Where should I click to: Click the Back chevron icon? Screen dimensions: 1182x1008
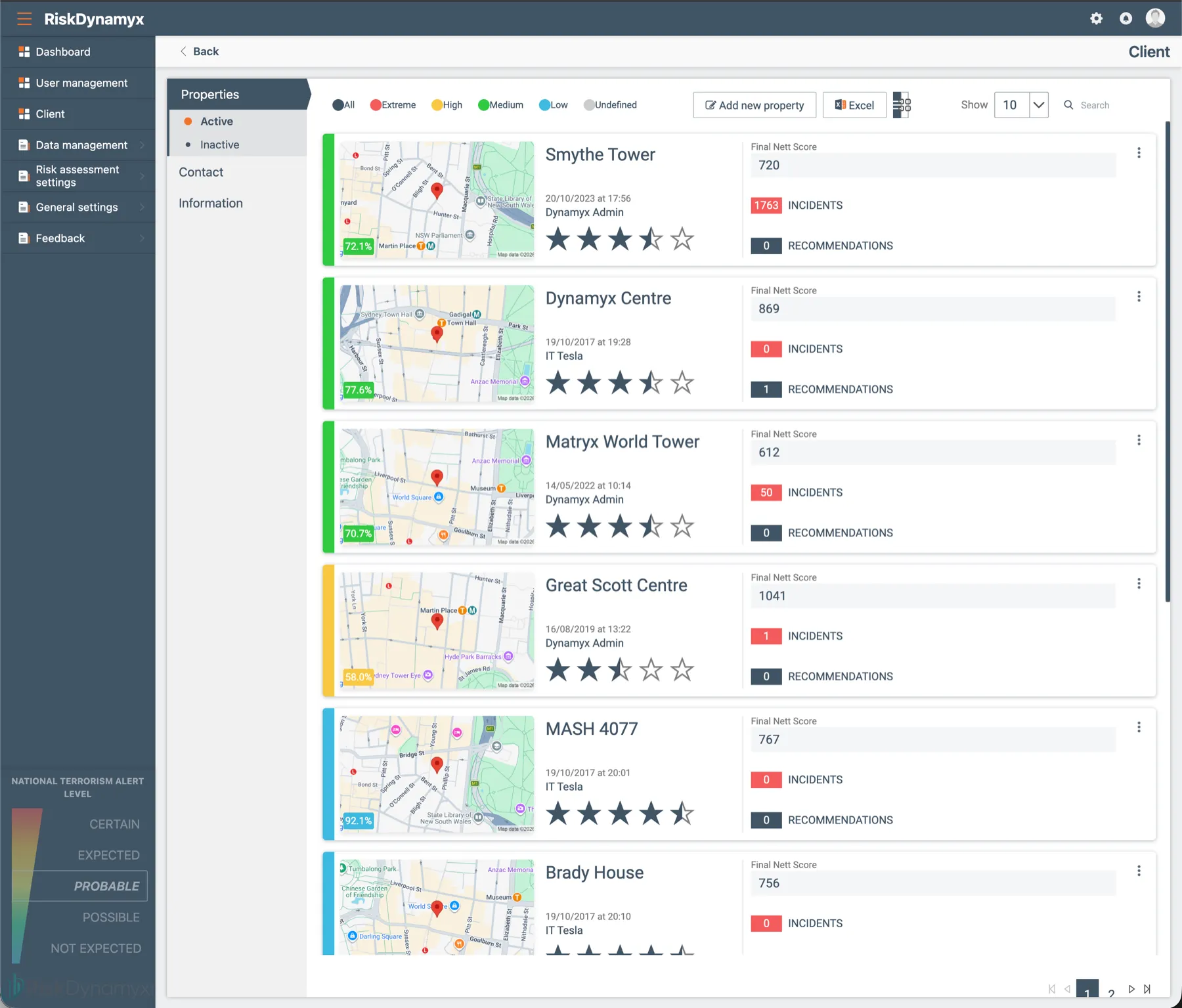pyautogui.click(x=183, y=51)
